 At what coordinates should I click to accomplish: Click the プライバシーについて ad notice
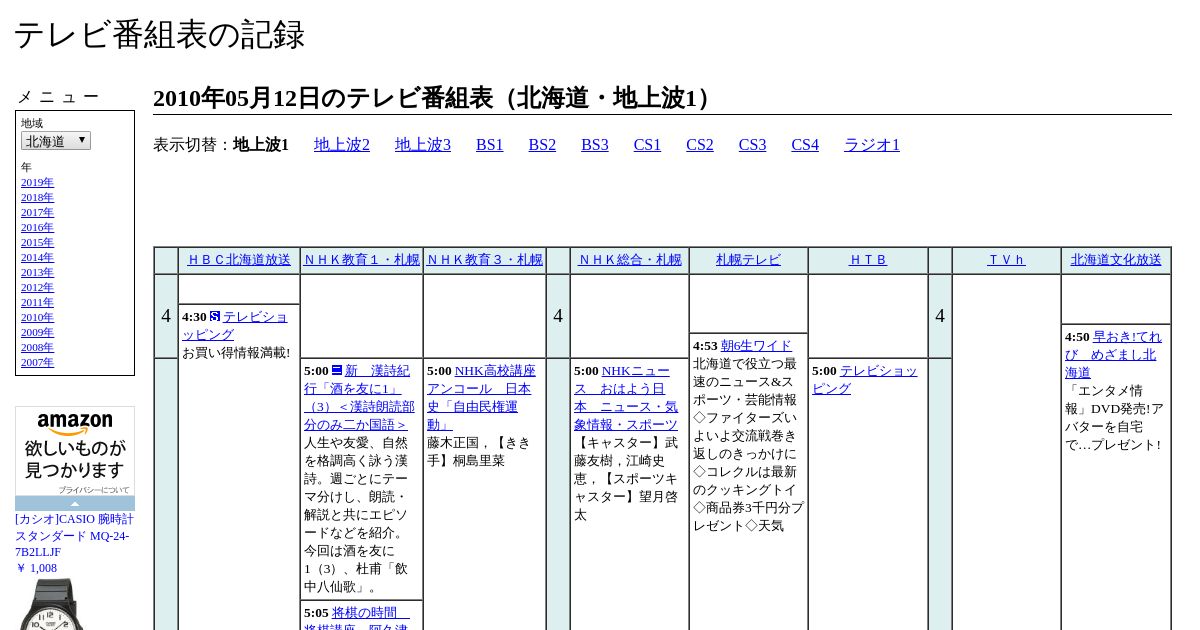click(x=93, y=490)
